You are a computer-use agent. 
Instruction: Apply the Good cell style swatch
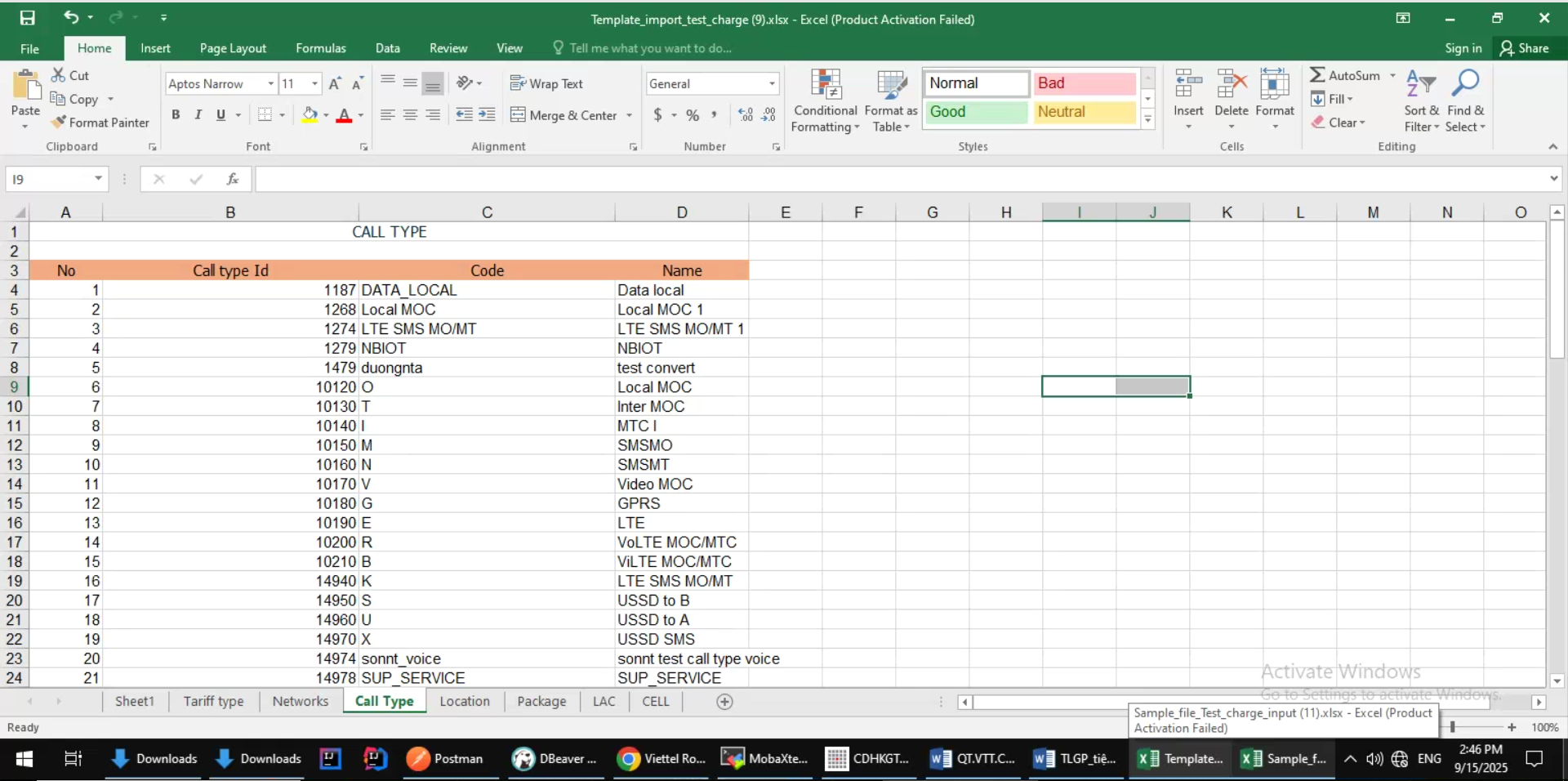click(x=976, y=112)
